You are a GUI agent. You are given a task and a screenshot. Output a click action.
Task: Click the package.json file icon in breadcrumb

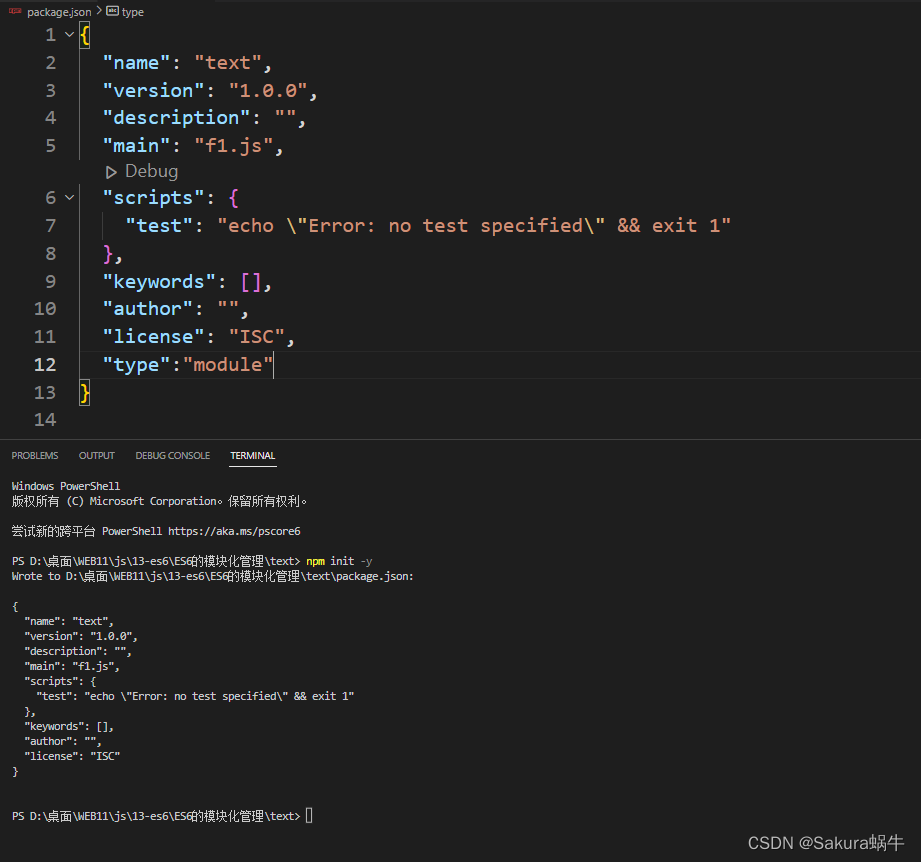16,11
